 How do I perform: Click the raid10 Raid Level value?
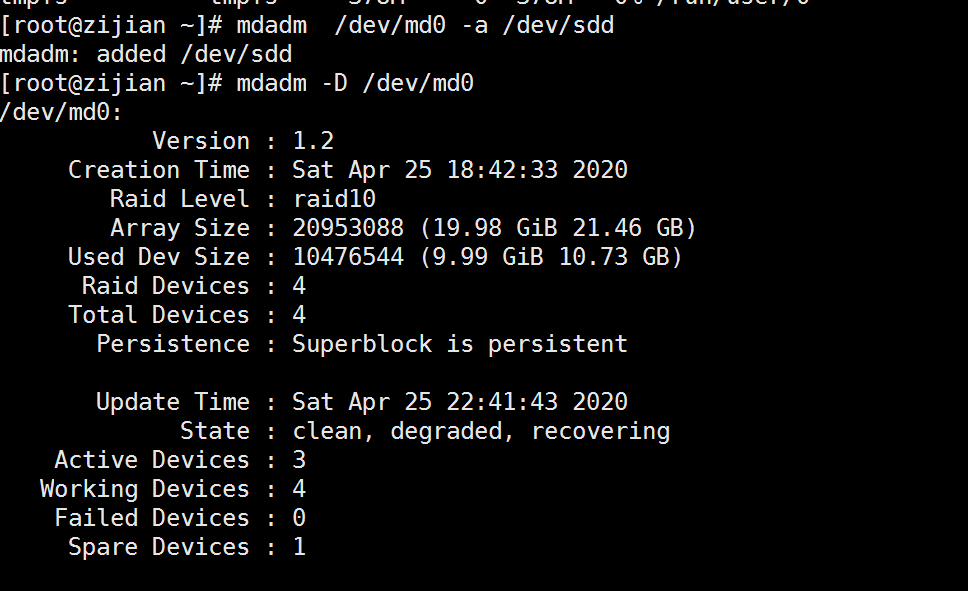pos(334,199)
